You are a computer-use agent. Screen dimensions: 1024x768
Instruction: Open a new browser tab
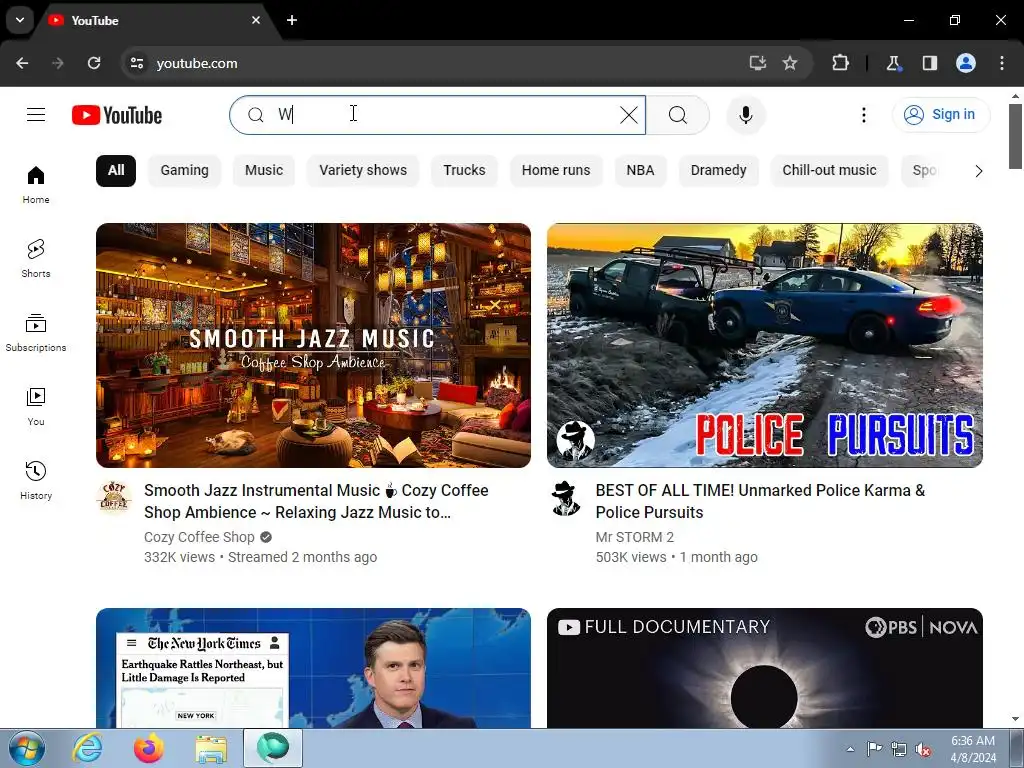tap(292, 20)
